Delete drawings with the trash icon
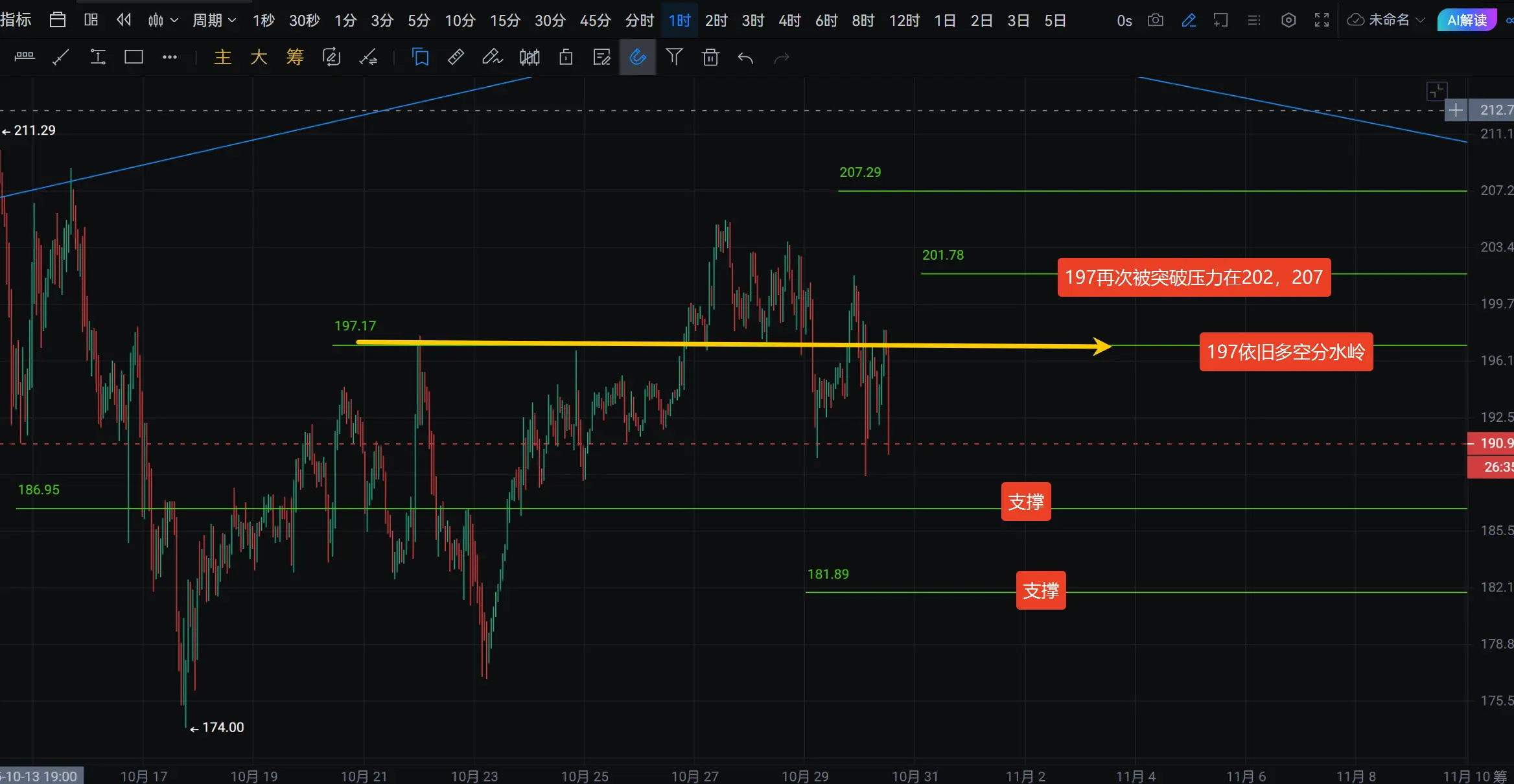 pyautogui.click(x=710, y=58)
